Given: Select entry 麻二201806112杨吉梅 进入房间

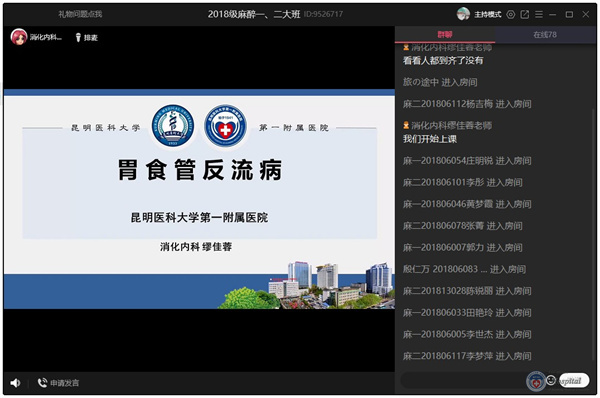Looking at the screenshot, I should 467,104.
